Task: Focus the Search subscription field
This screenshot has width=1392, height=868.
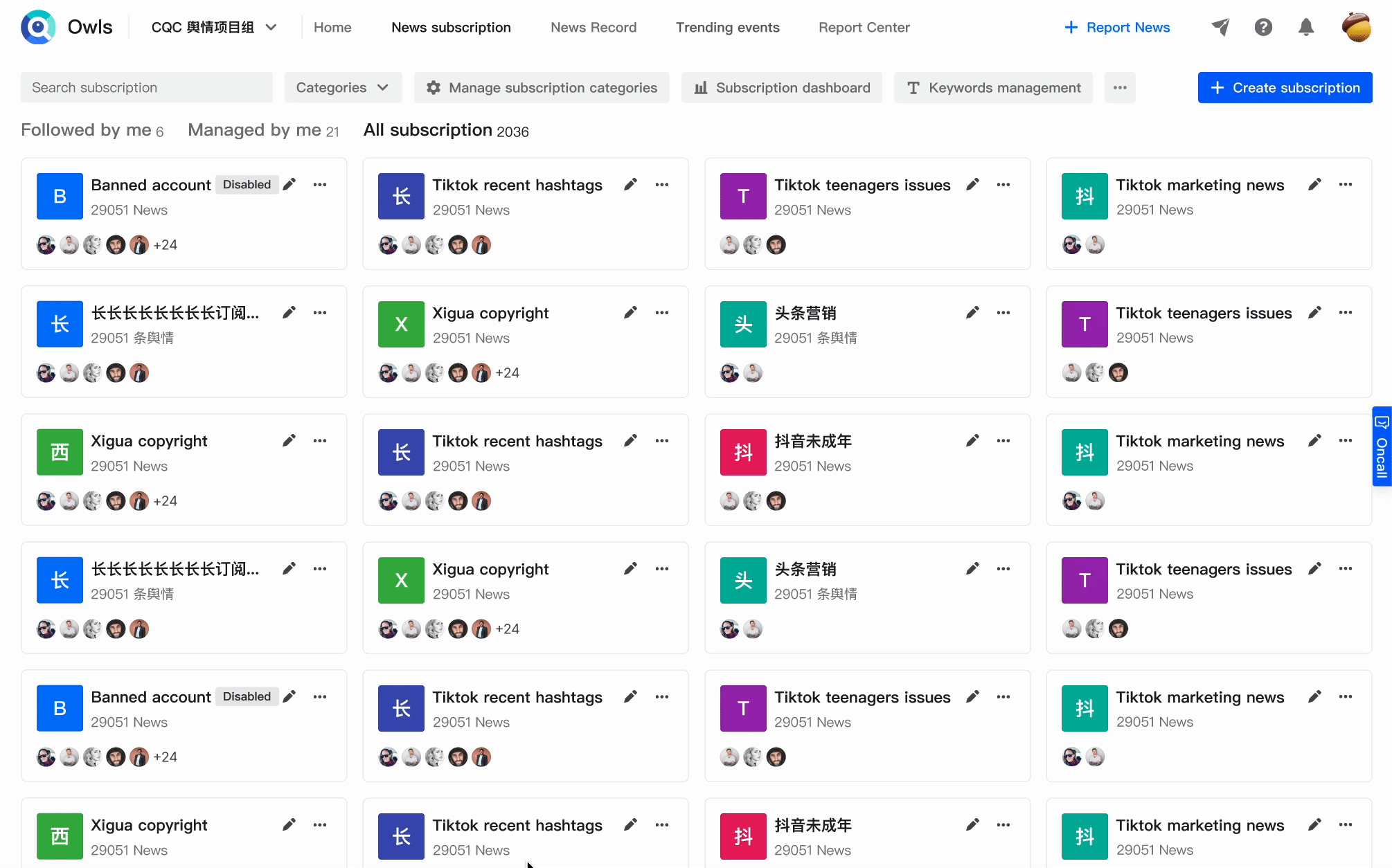Action: (147, 88)
